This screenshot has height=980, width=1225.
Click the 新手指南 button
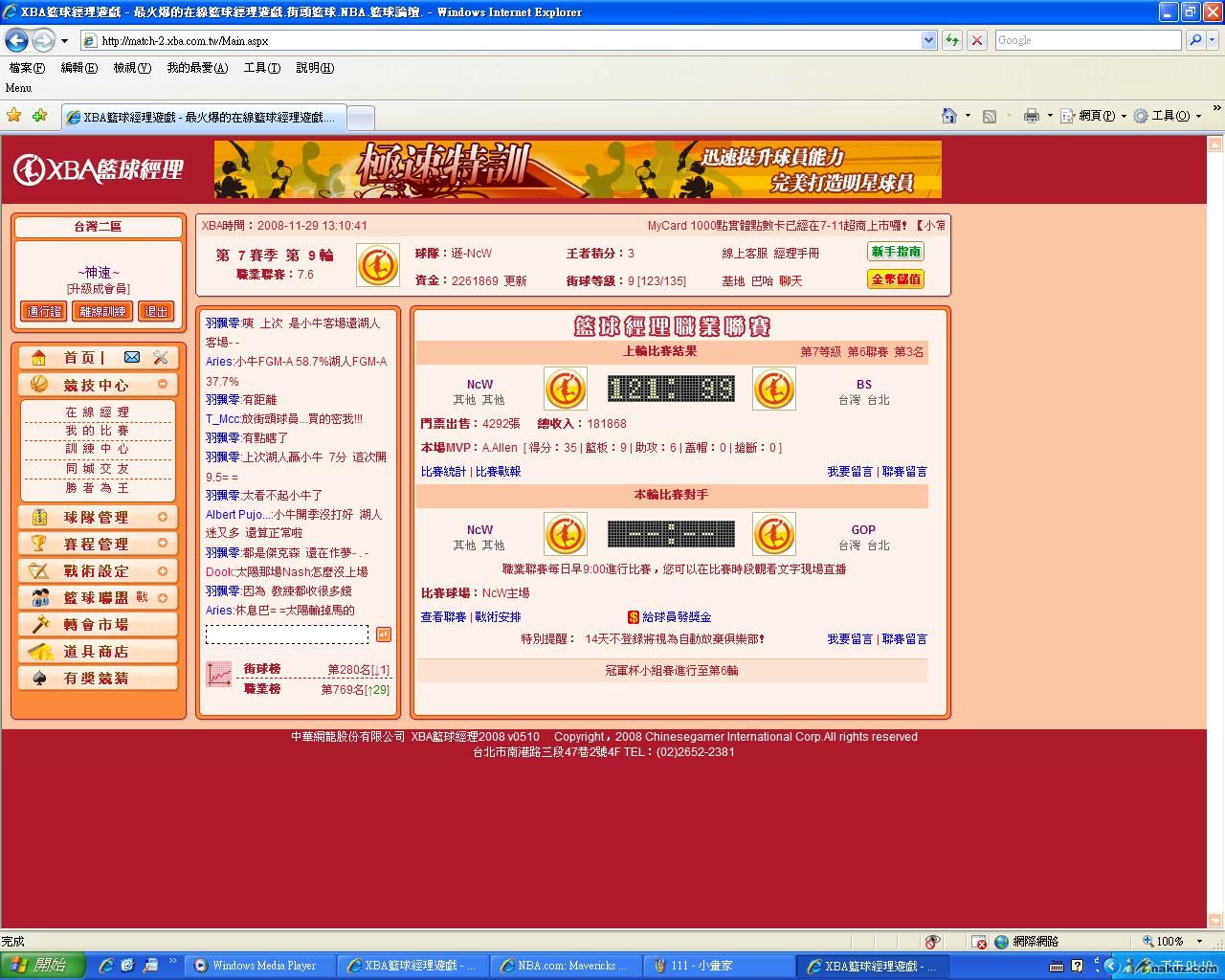coord(896,252)
